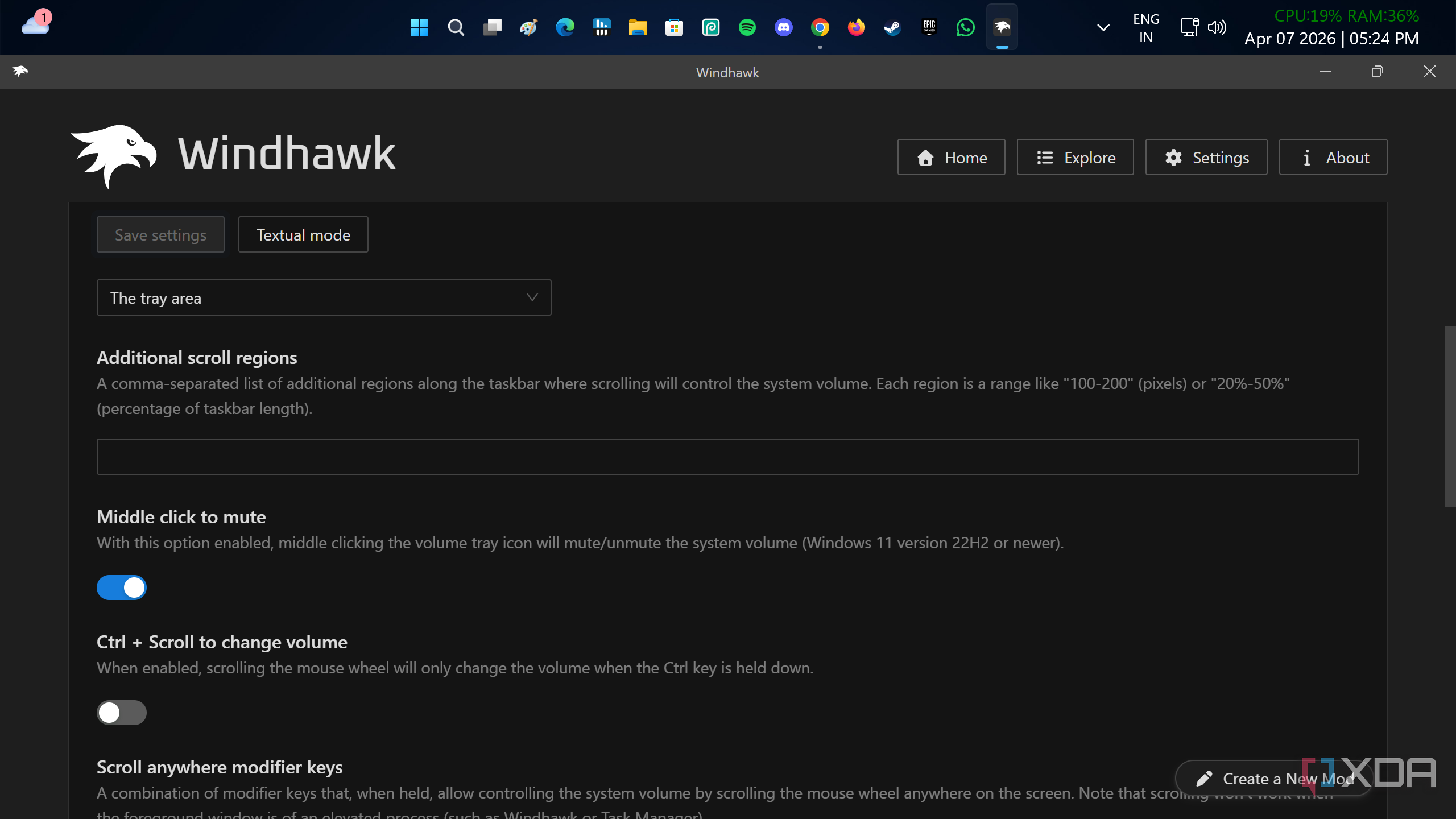Click the Save settings button

[160, 234]
